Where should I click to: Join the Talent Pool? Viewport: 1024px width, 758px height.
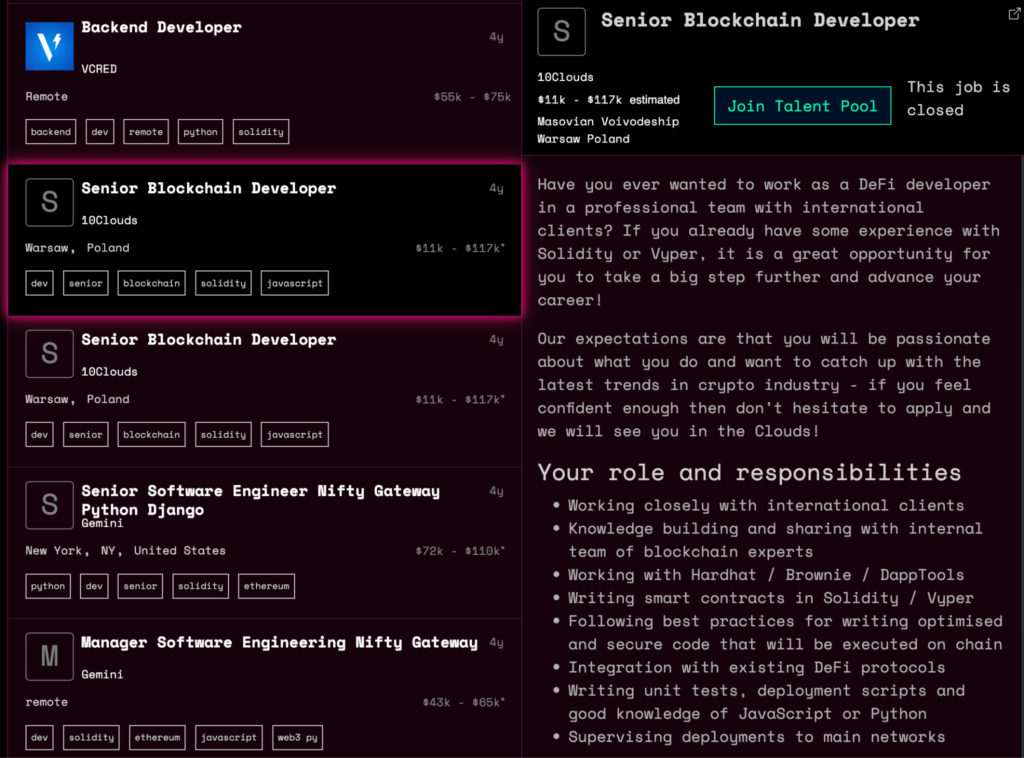802,106
